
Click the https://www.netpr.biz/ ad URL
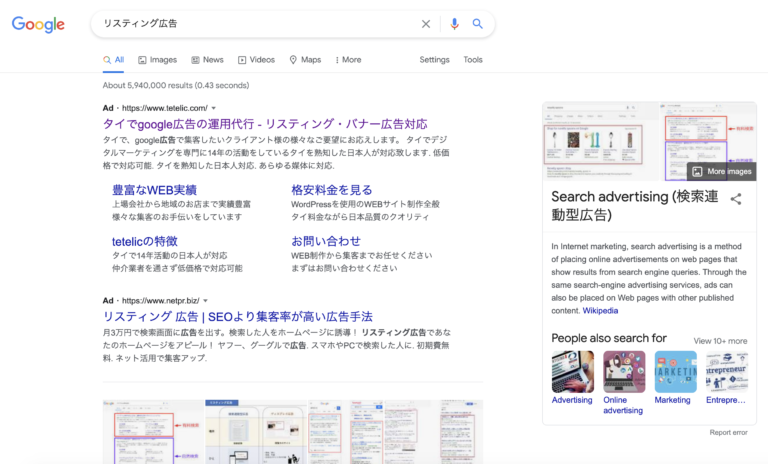[161, 301]
